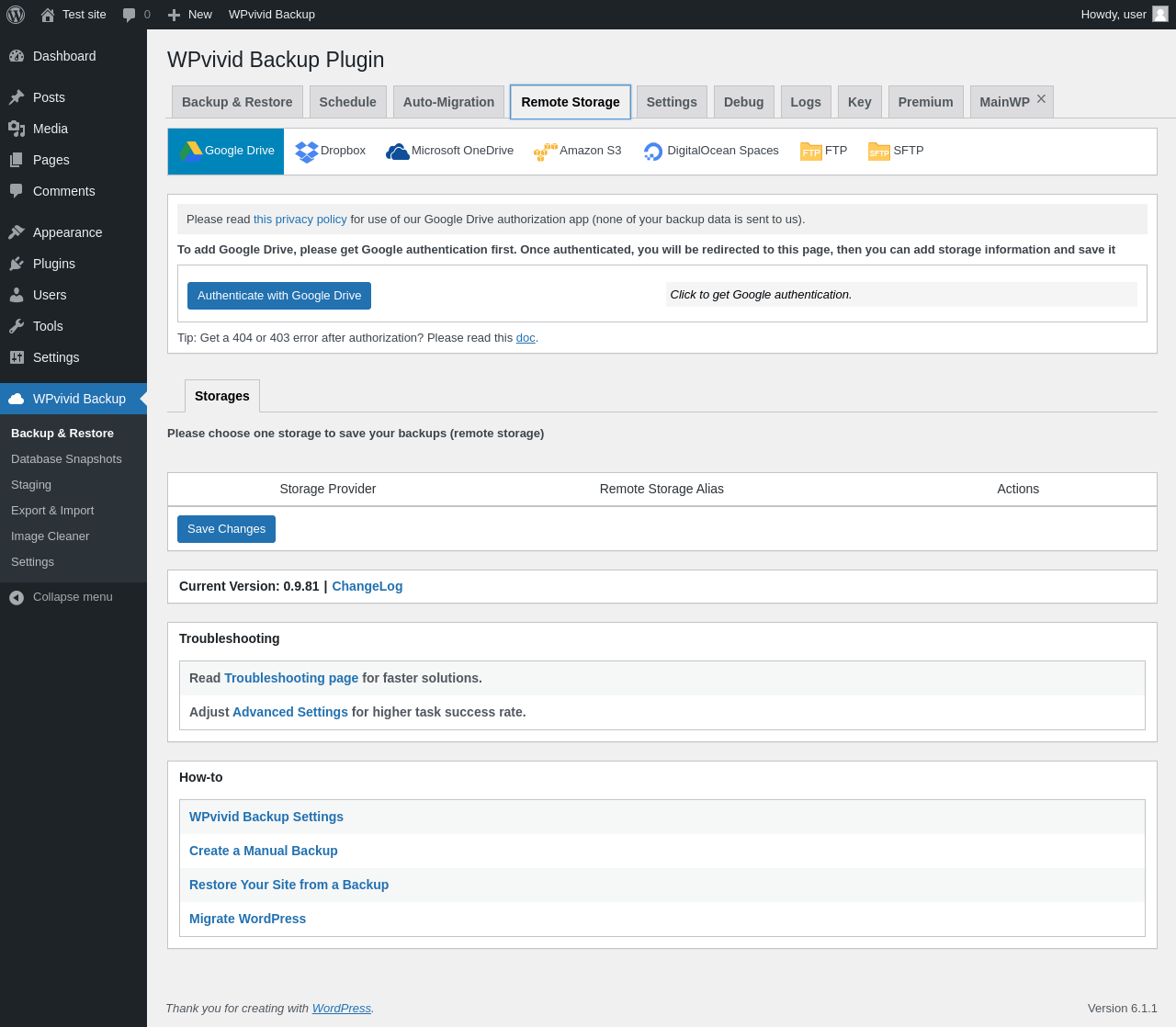Open the ChangeLog link
The width and height of the screenshot is (1176, 1027).
[x=367, y=586]
